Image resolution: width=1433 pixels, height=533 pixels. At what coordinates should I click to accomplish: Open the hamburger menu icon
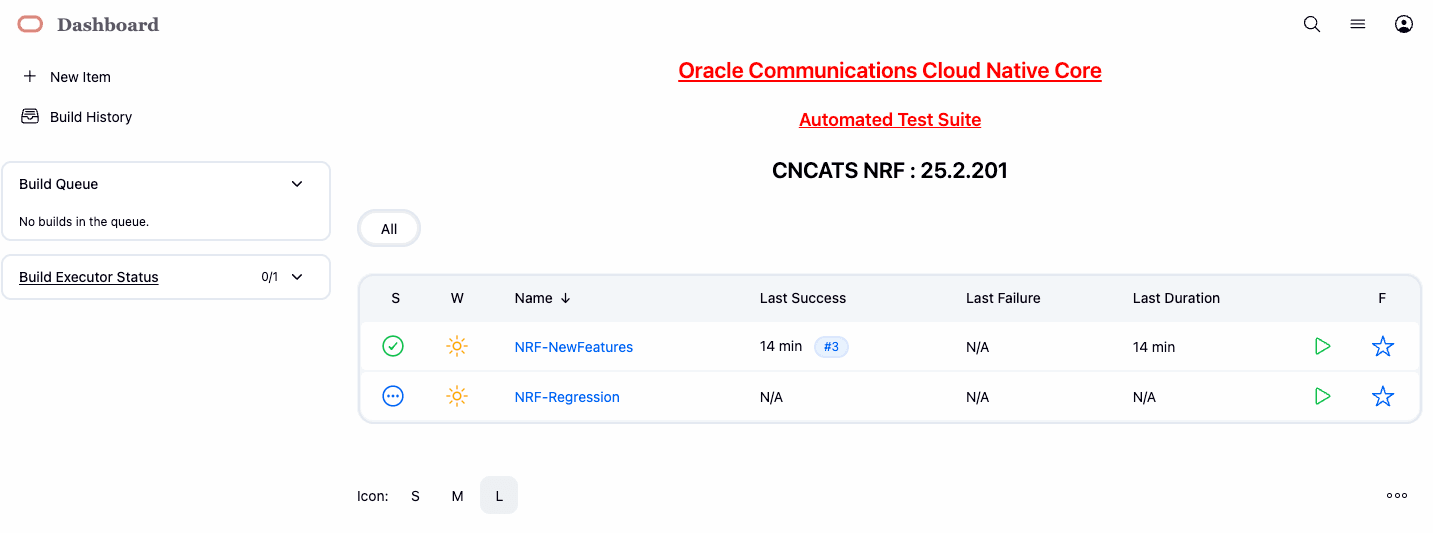tap(1358, 24)
